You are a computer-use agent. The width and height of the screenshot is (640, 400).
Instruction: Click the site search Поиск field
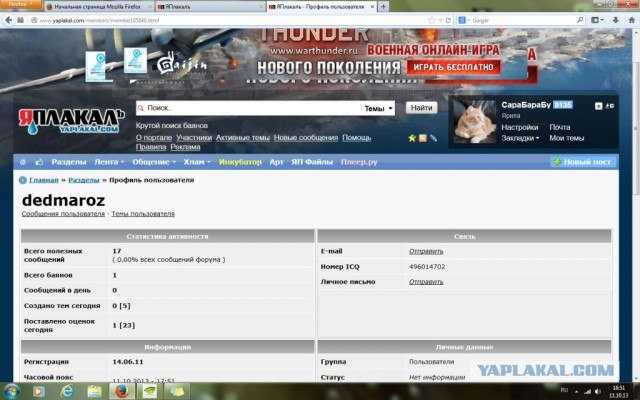(248, 108)
